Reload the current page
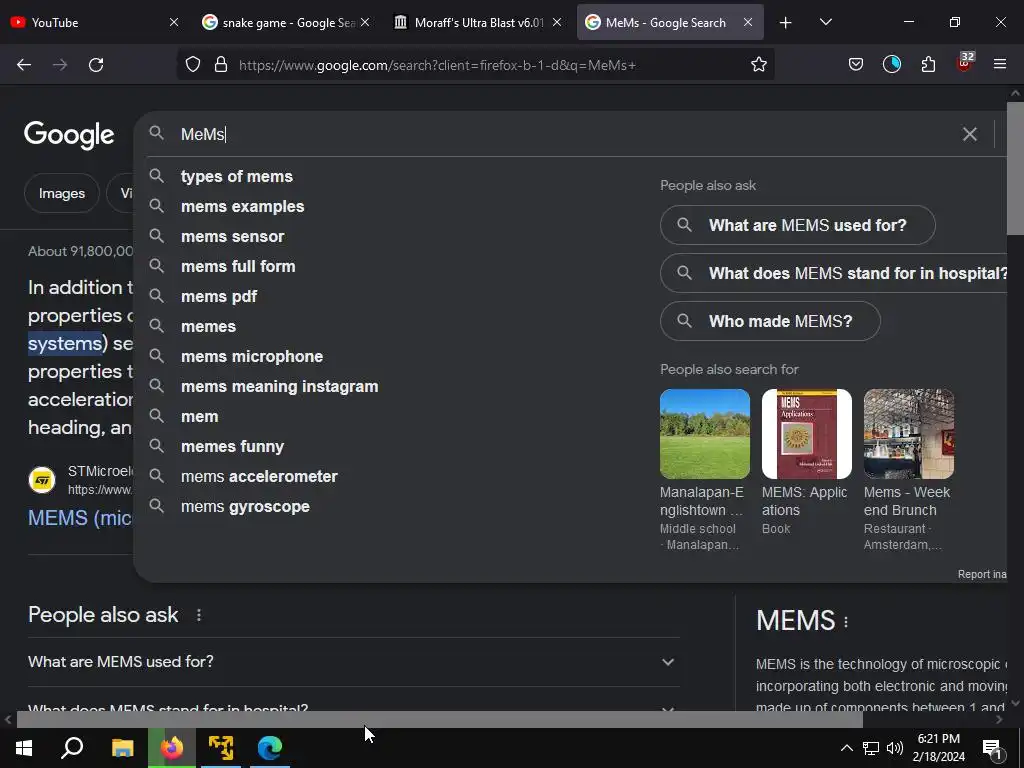Image resolution: width=1024 pixels, height=768 pixels. [x=96, y=65]
